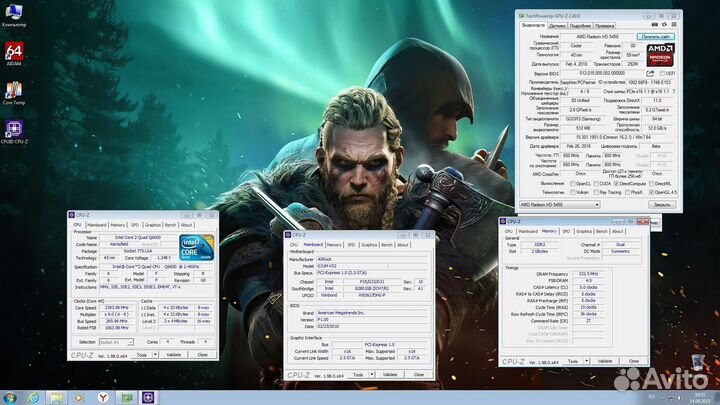Expand Tools dropdown arrow in Mainboard window
Screen dimensions: 720x405
(x=371, y=375)
